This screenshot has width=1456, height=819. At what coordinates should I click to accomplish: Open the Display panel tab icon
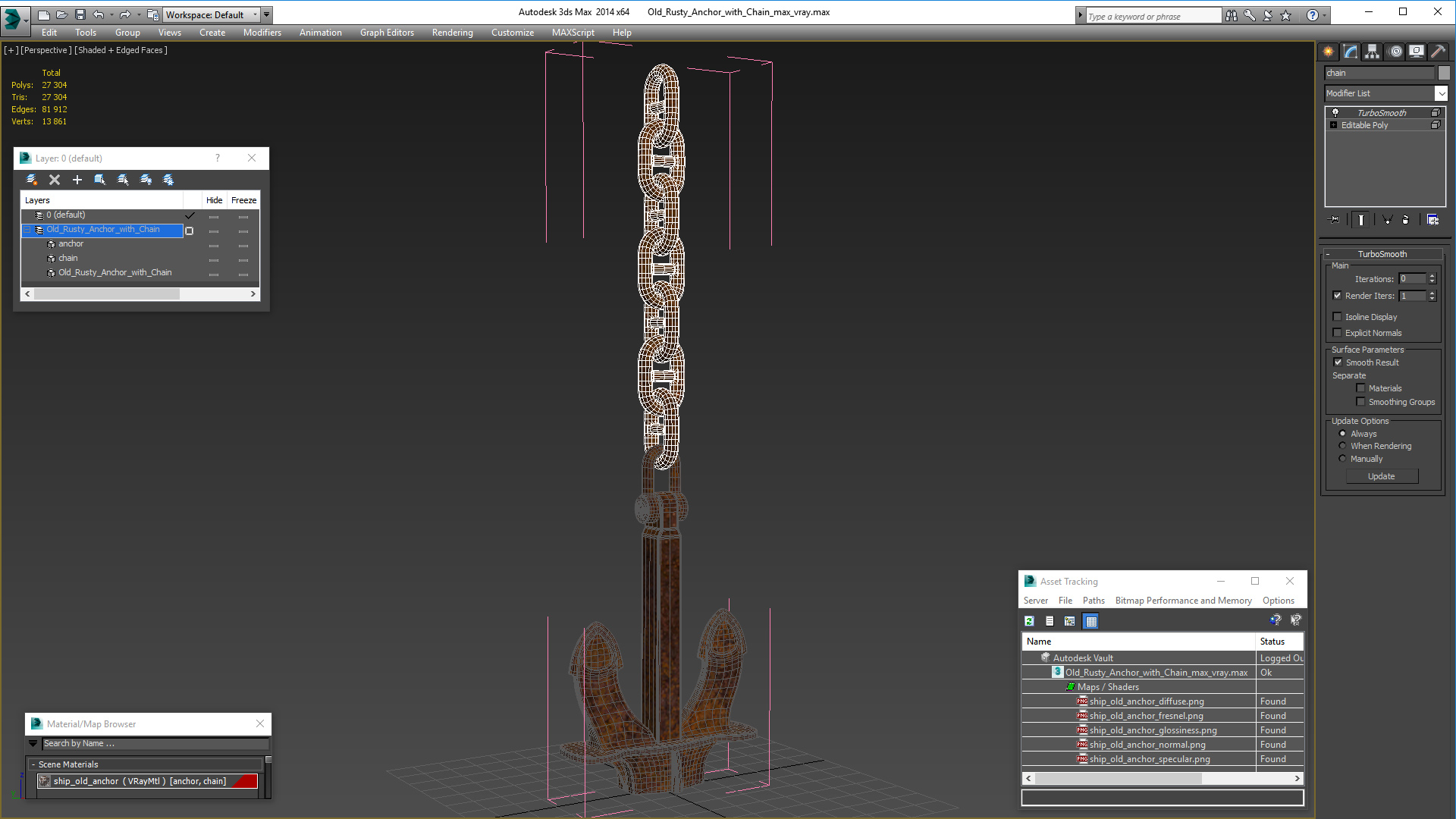pyautogui.click(x=1416, y=52)
